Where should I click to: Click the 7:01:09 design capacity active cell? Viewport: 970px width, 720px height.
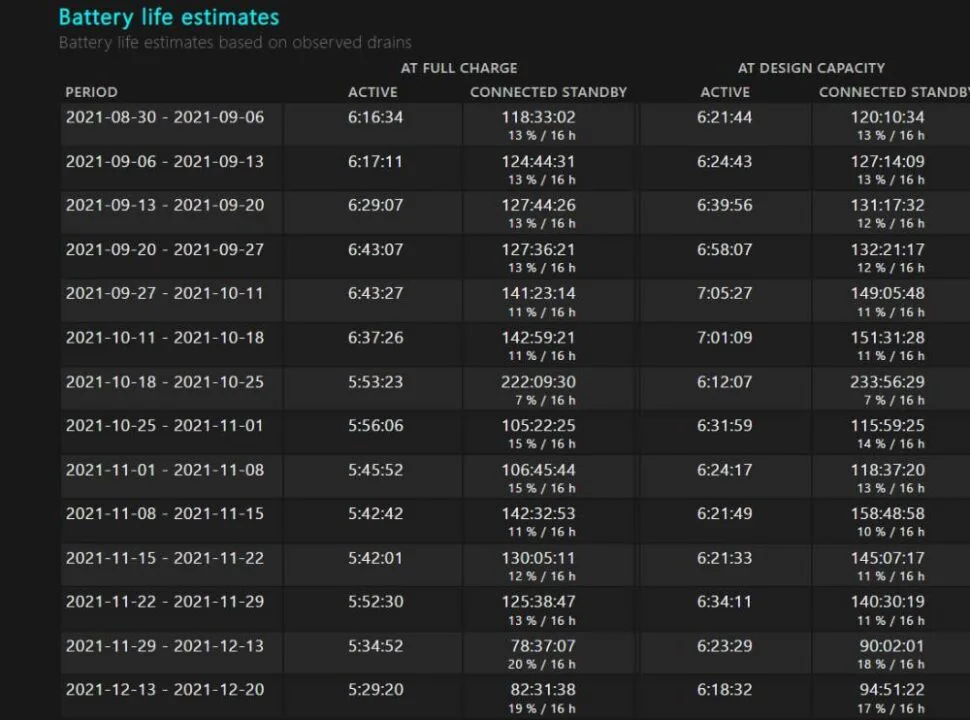pyautogui.click(x=724, y=338)
